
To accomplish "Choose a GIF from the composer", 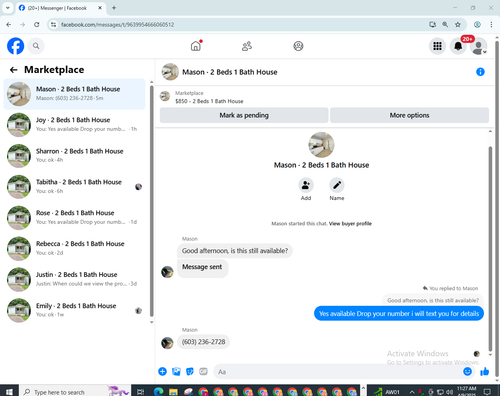I will [203, 371].
